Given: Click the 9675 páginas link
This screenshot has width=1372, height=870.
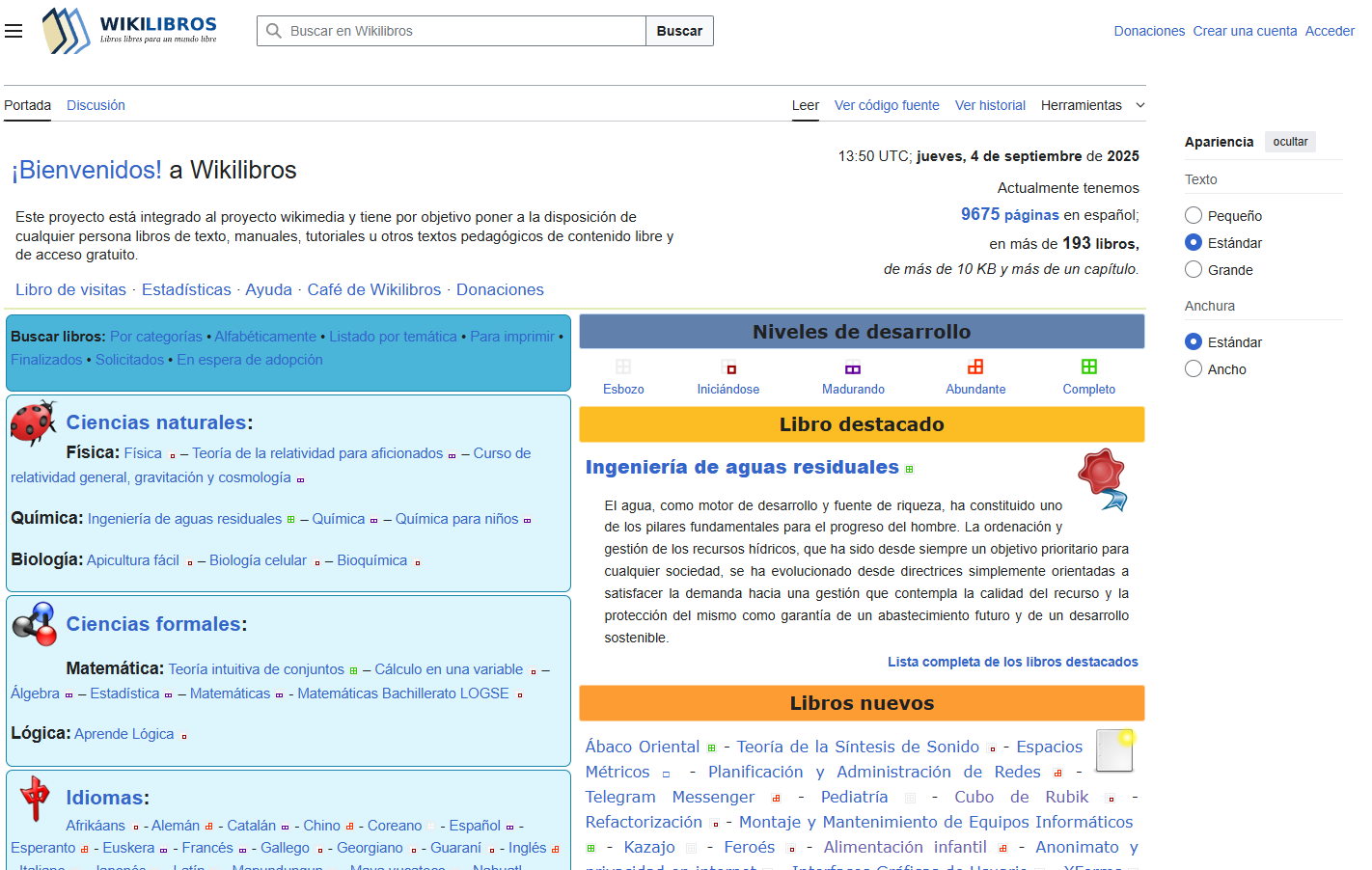Looking at the screenshot, I should pyautogui.click(x=1010, y=214).
